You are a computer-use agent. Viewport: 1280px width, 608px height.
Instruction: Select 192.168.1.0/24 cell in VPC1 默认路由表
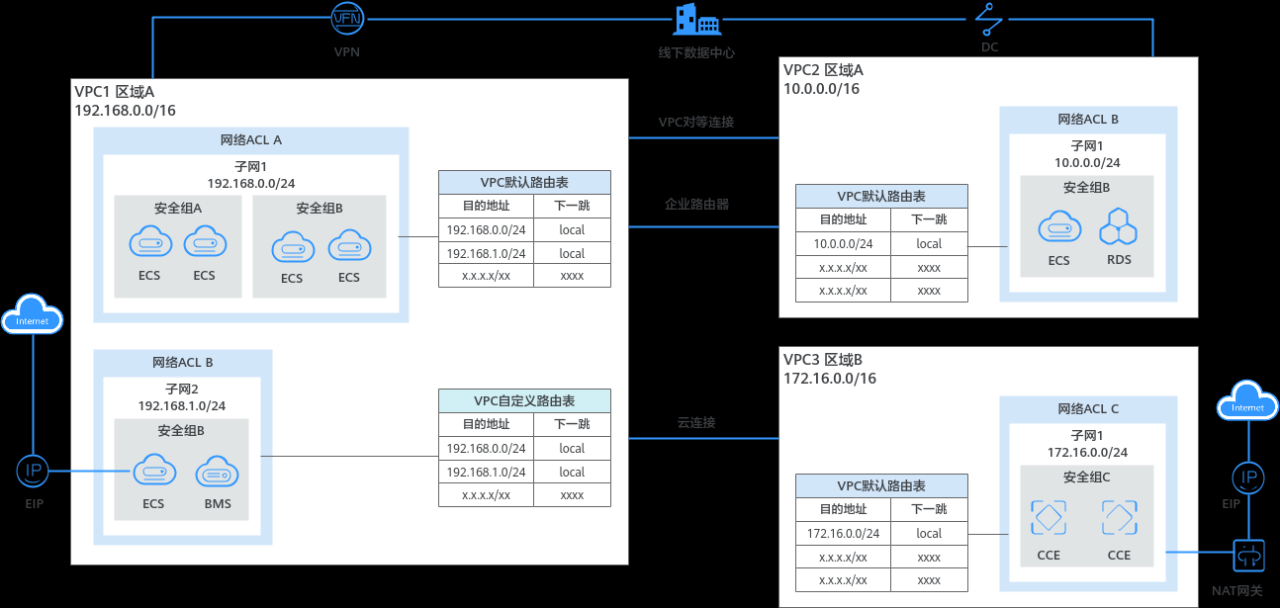click(486, 254)
